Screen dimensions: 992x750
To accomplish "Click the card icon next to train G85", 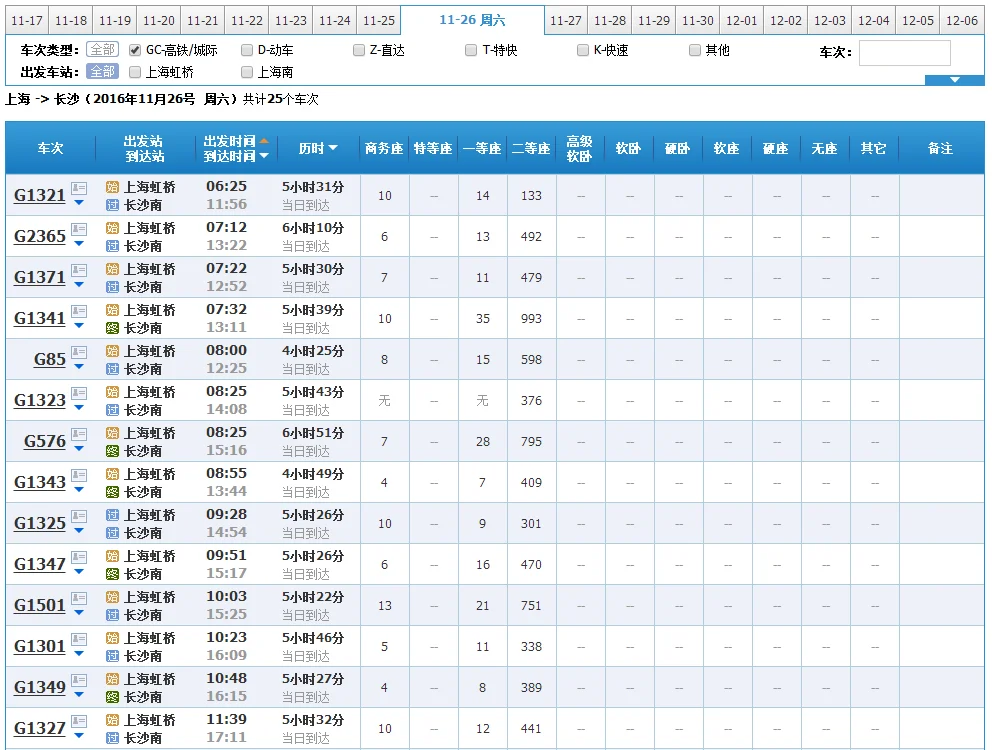I will pos(80,350).
